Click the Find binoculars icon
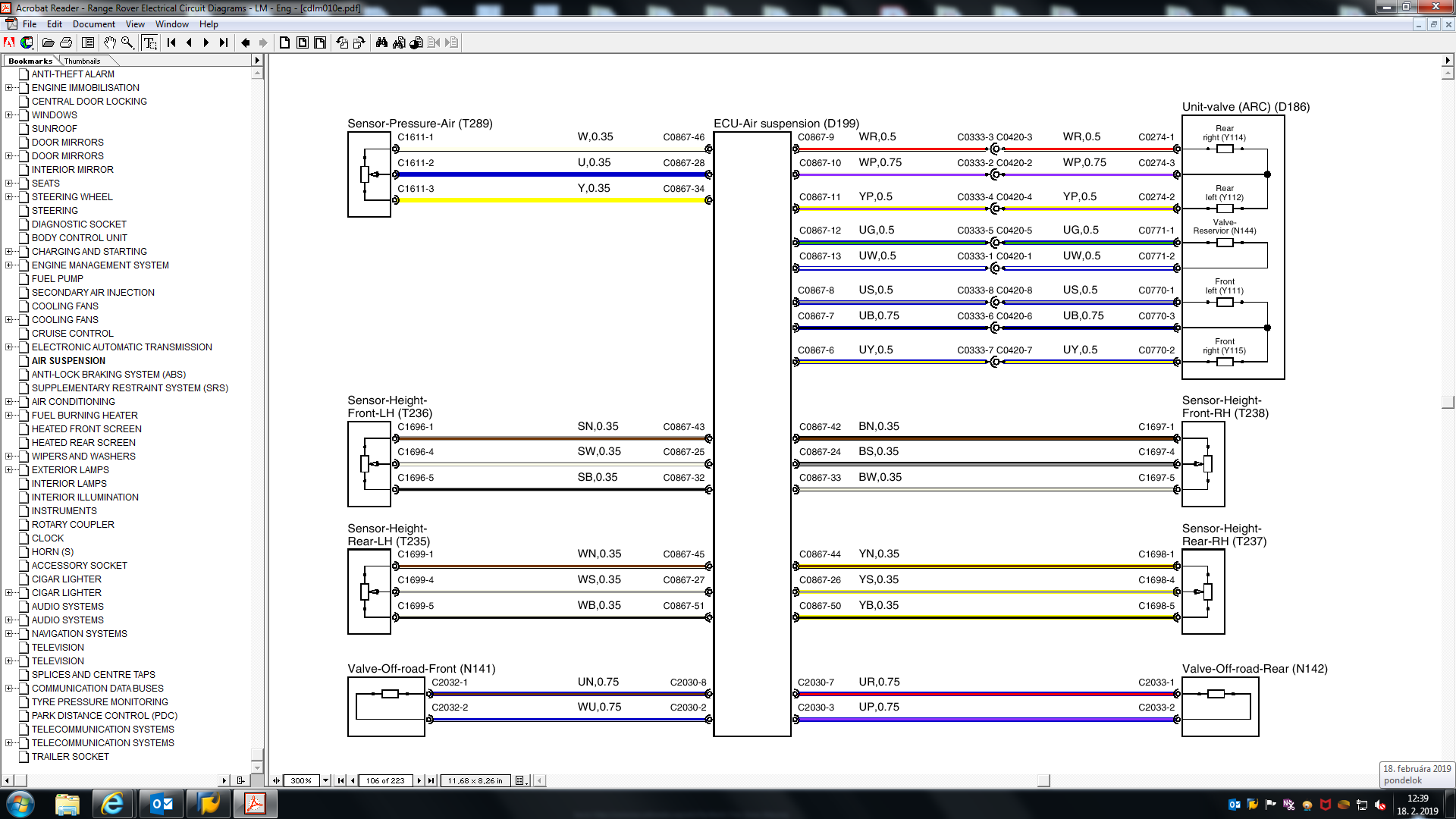 point(381,42)
